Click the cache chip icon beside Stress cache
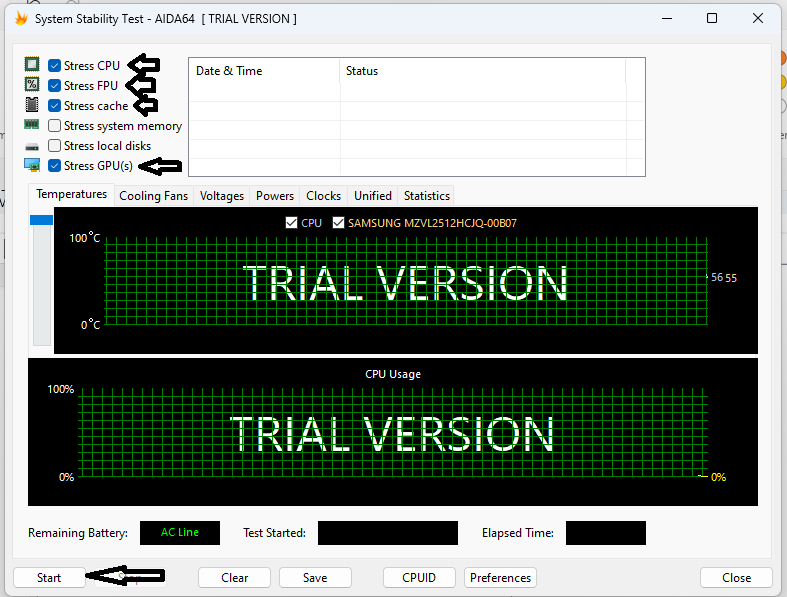 (32, 104)
